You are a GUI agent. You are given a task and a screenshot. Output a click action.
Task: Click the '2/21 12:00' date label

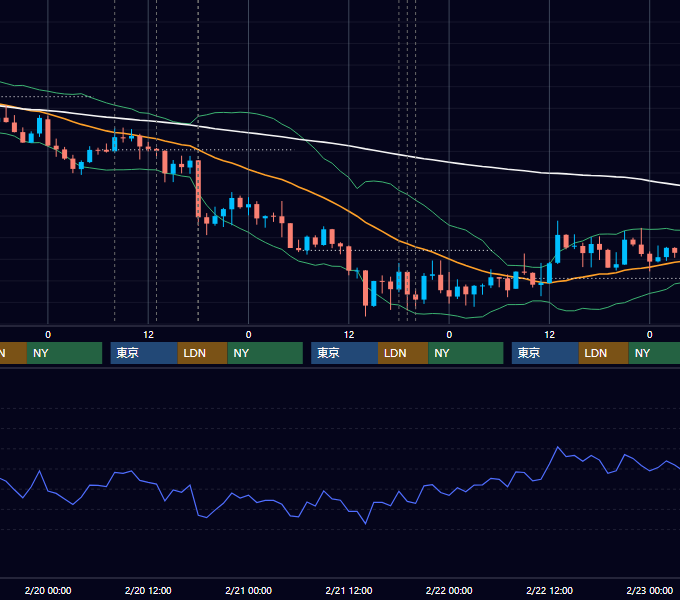(x=349, y=590)
